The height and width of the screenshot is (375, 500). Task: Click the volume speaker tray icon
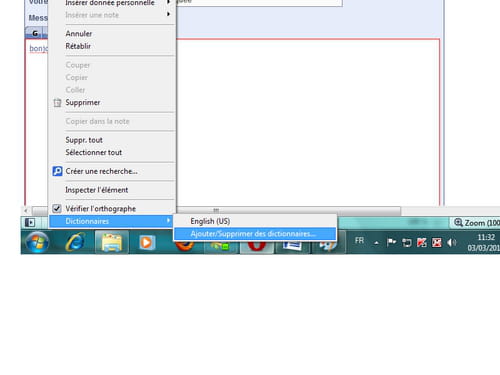451,242
